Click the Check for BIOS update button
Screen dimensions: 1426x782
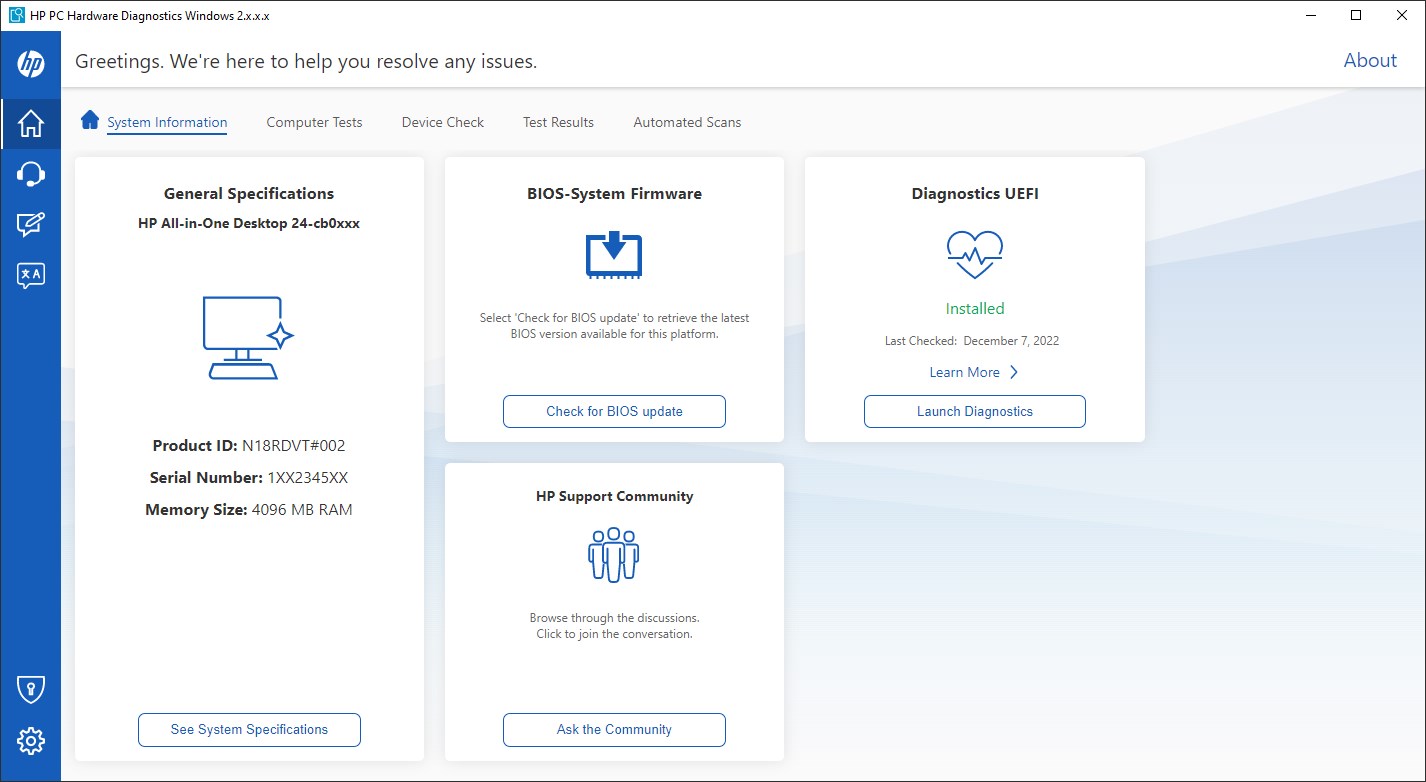tap(613, 411)
